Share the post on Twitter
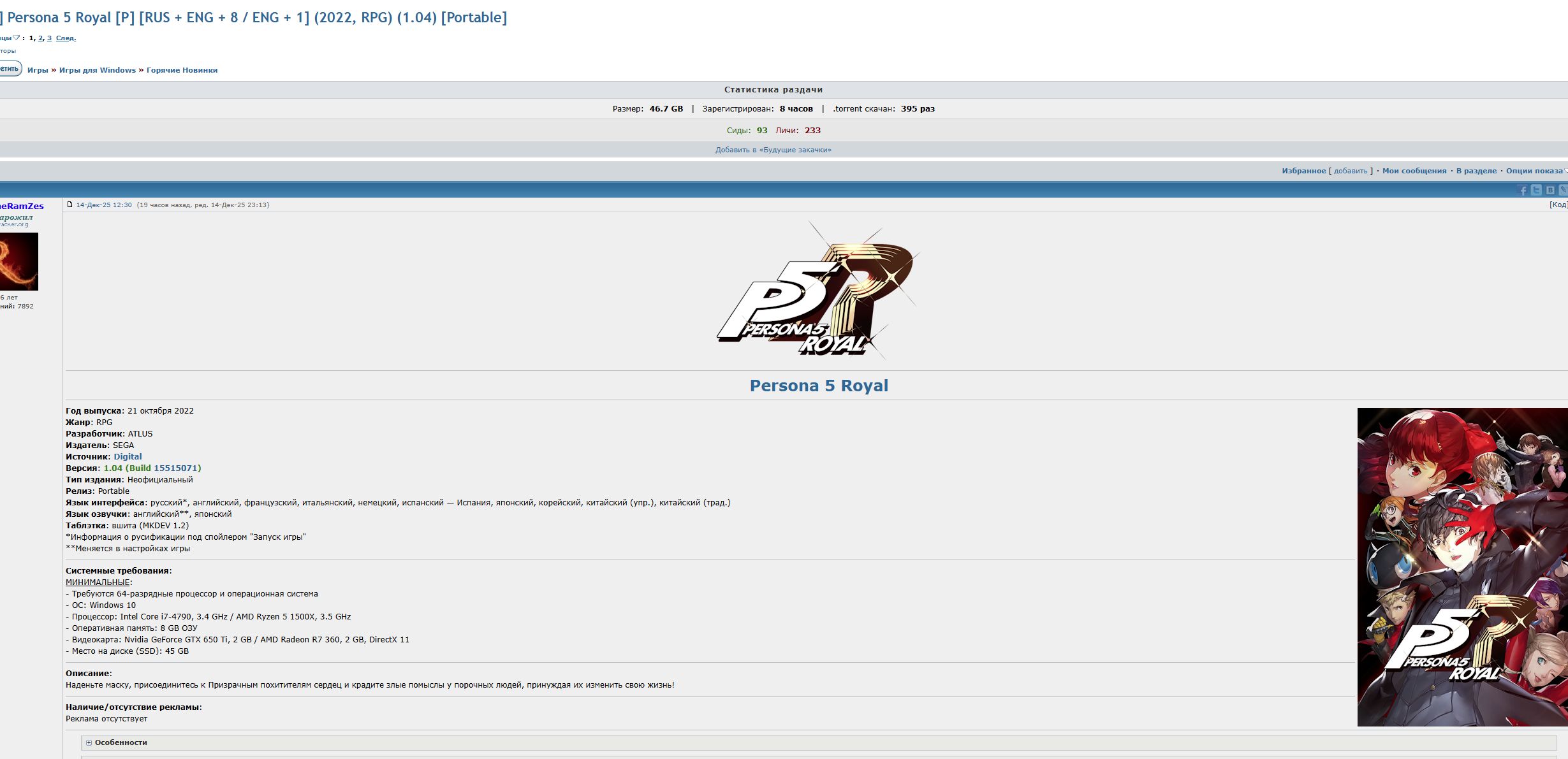 (x=1537, y=190)
